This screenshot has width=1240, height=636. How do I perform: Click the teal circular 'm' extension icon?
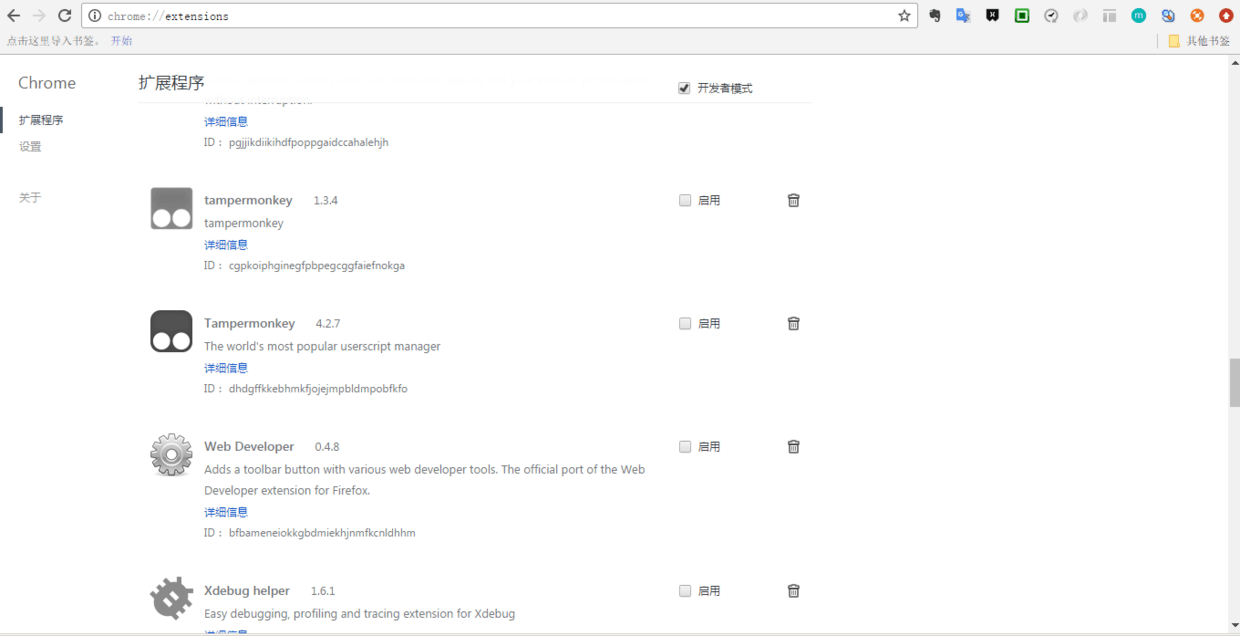click(1139, 16)
